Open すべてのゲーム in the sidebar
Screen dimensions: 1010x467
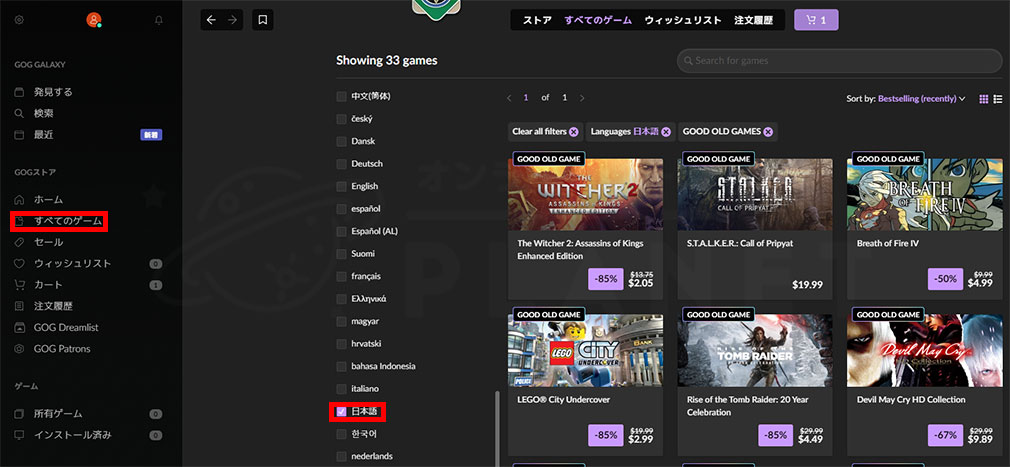coord(68,221)
